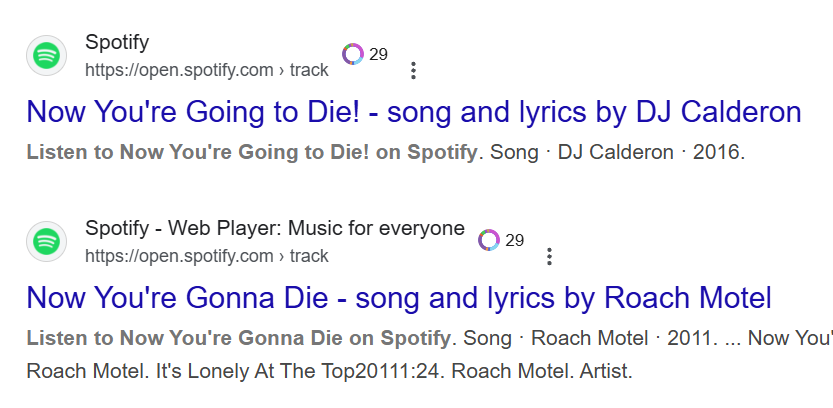Click the "Spotify" site name on first result
The width and height of the screenshot is (833, 408).
(x=117, y=43)
